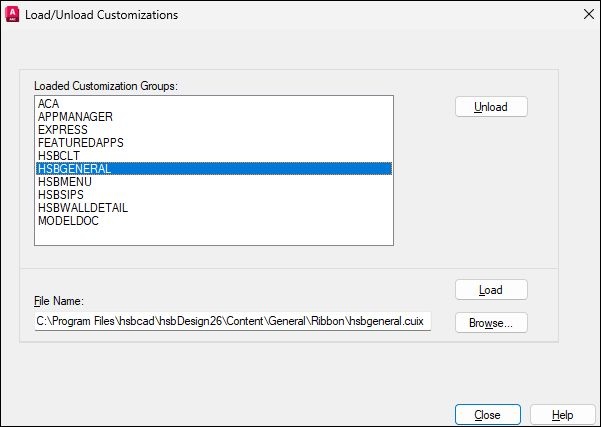The image size is (601, 427).
Task: Select highlighted HSBGENERAL entry
Action: tap(214, 169)
